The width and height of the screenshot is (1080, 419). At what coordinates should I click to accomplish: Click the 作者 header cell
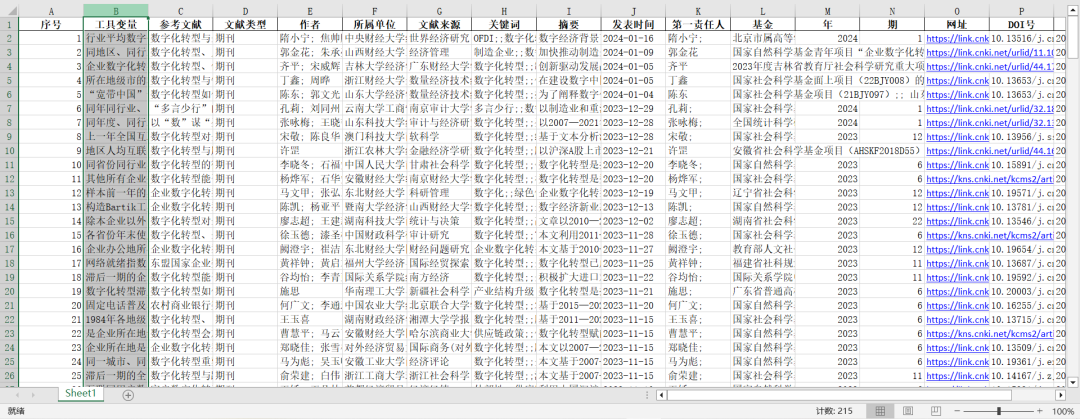click(310, 24)
